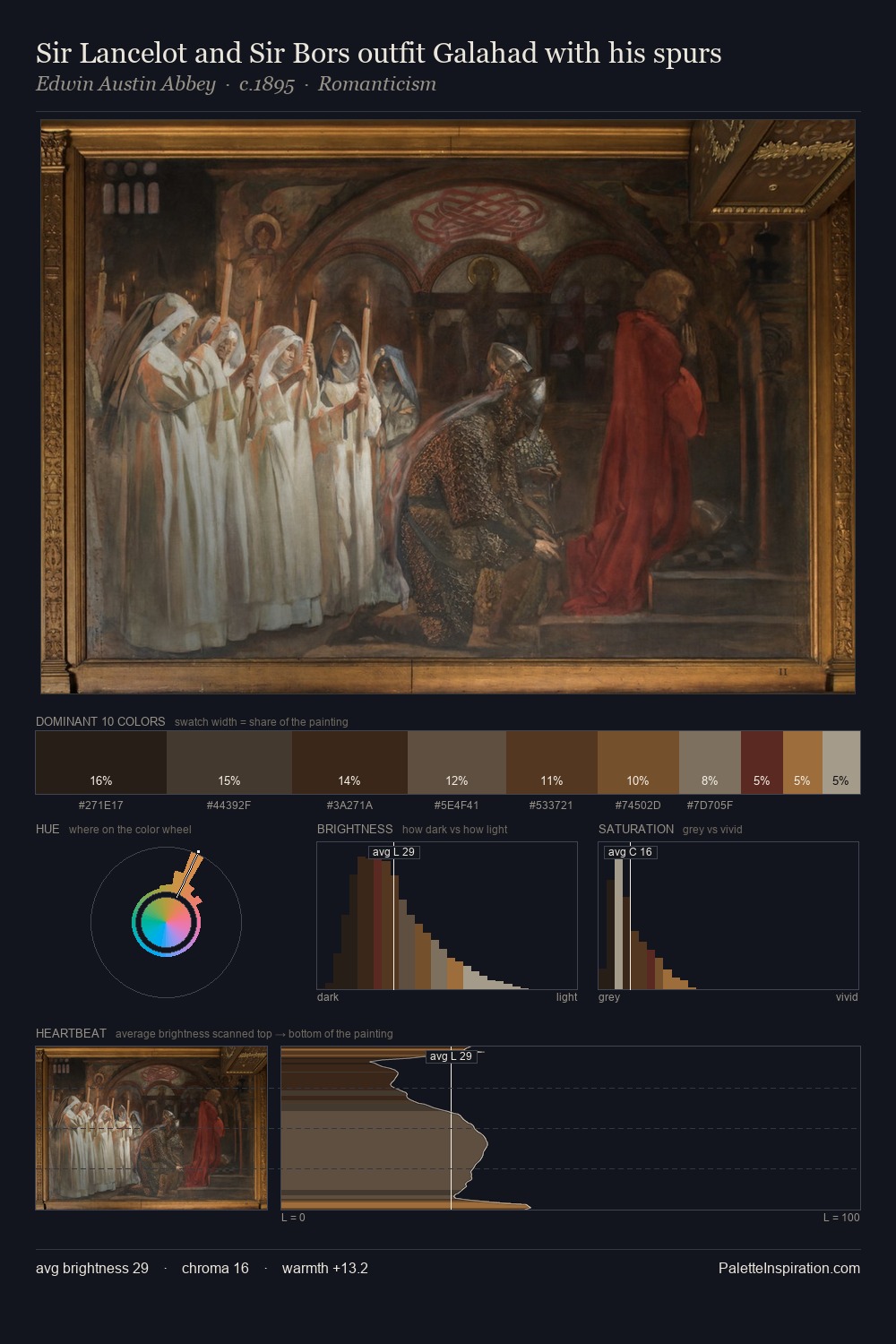Click the 16% swatch #271E17
The image size is (896, 1344).
(x=101, y=762)
